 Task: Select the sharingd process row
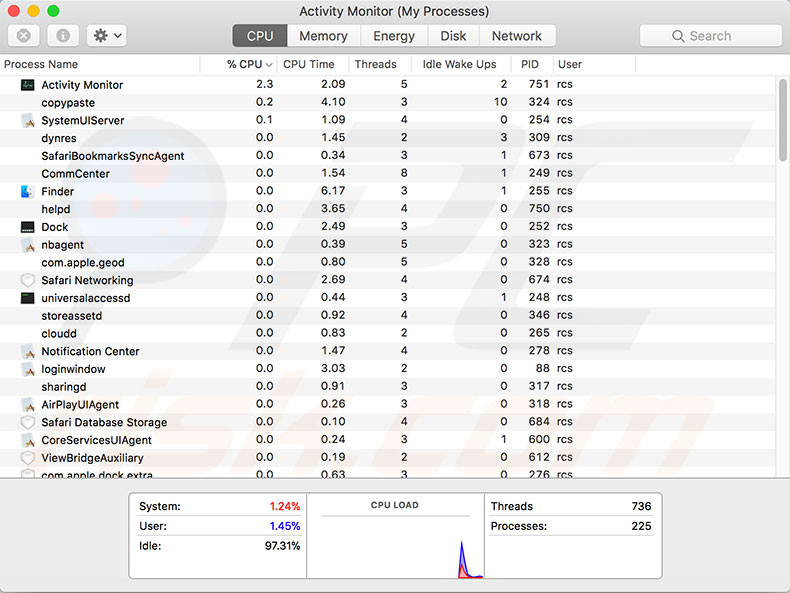coord(387,386)
